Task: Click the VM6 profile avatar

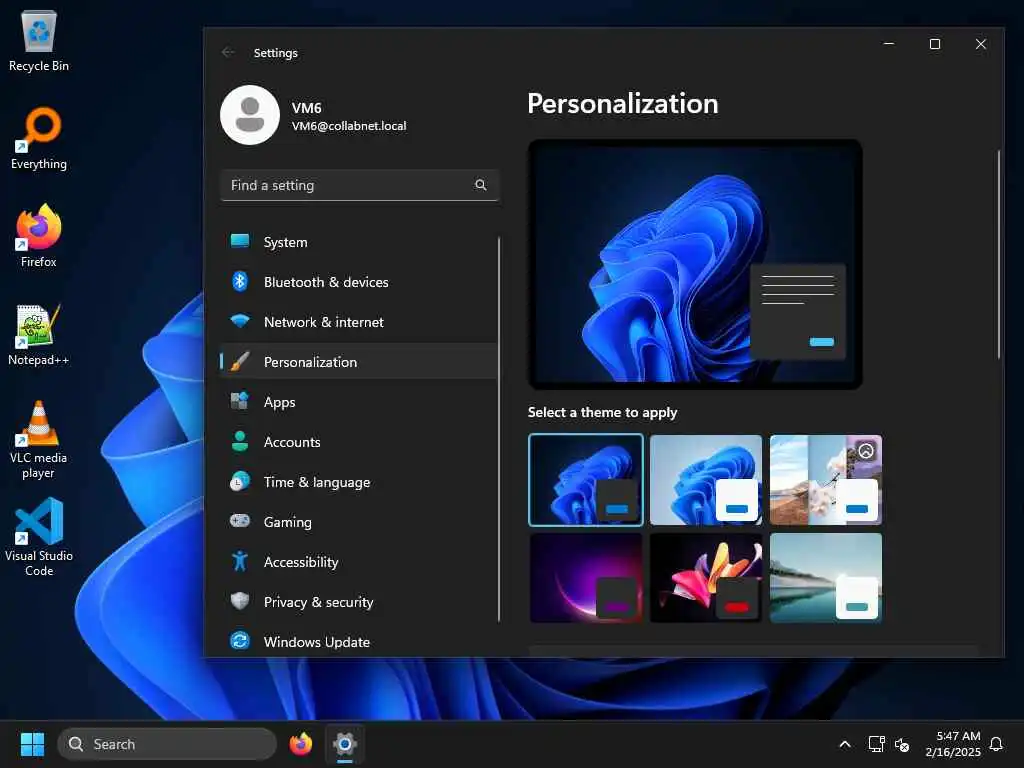Action: tap(249, 115)
